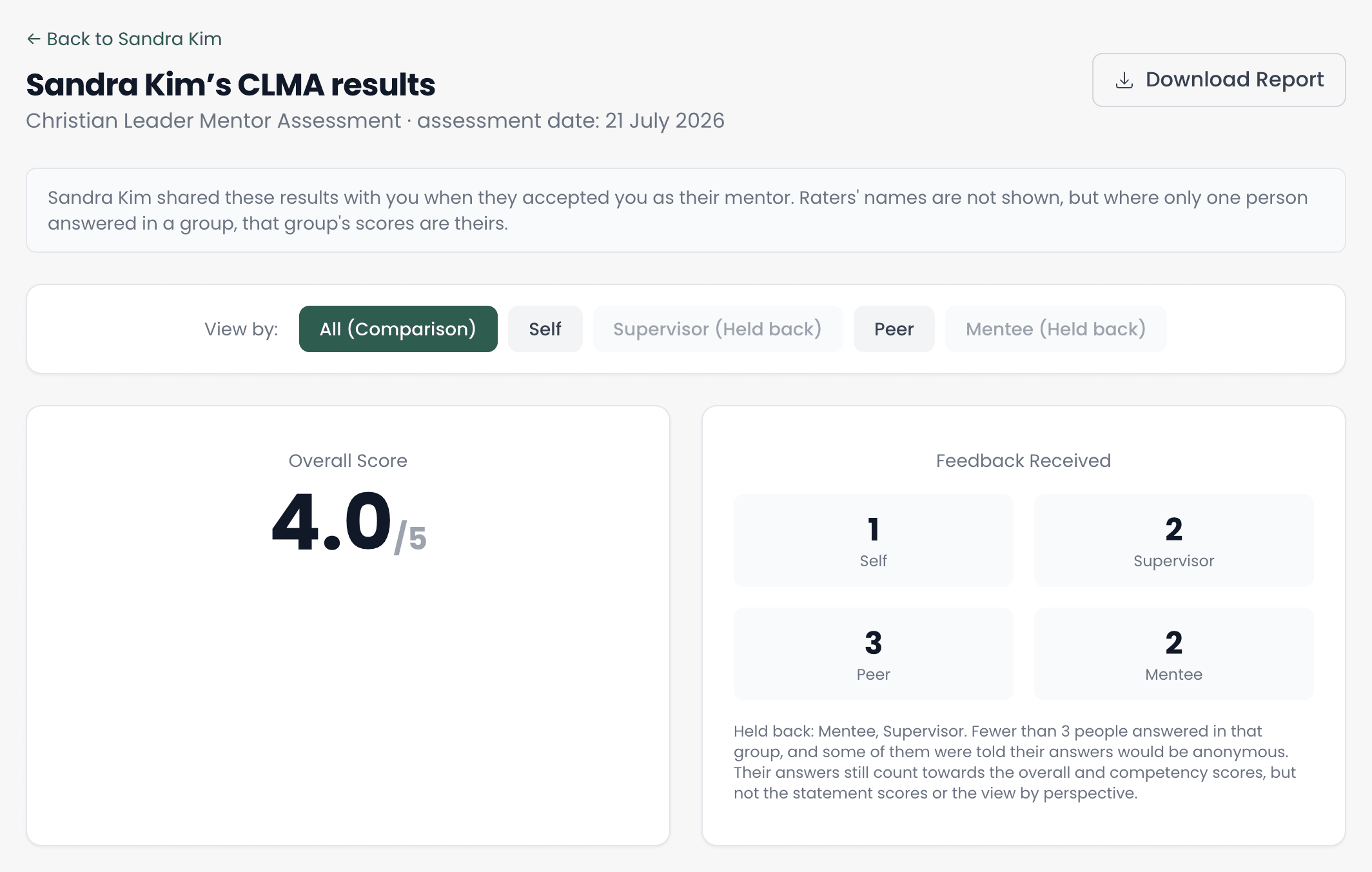Click the Sandra Kim's CLMA results heading
The height and width of the screenshot is (872, 1372).
click(231, 84)
